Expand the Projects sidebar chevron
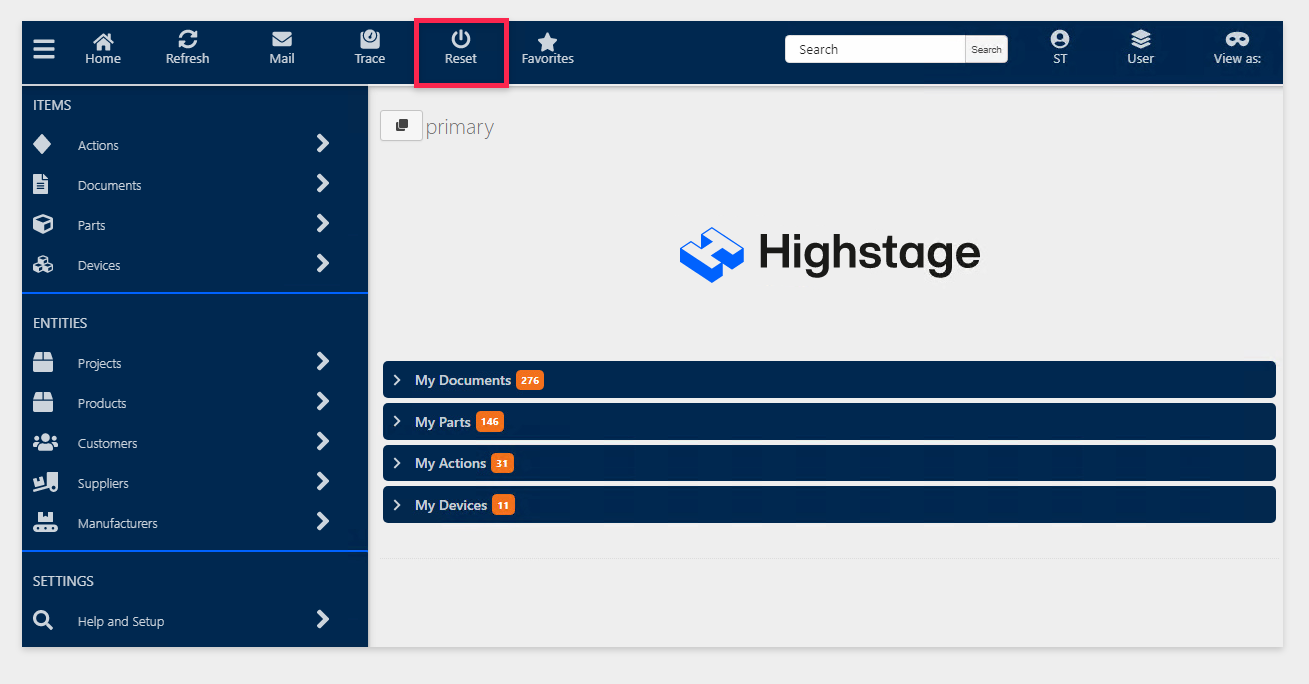1309x684 pixels. click(x=323, y=361)
